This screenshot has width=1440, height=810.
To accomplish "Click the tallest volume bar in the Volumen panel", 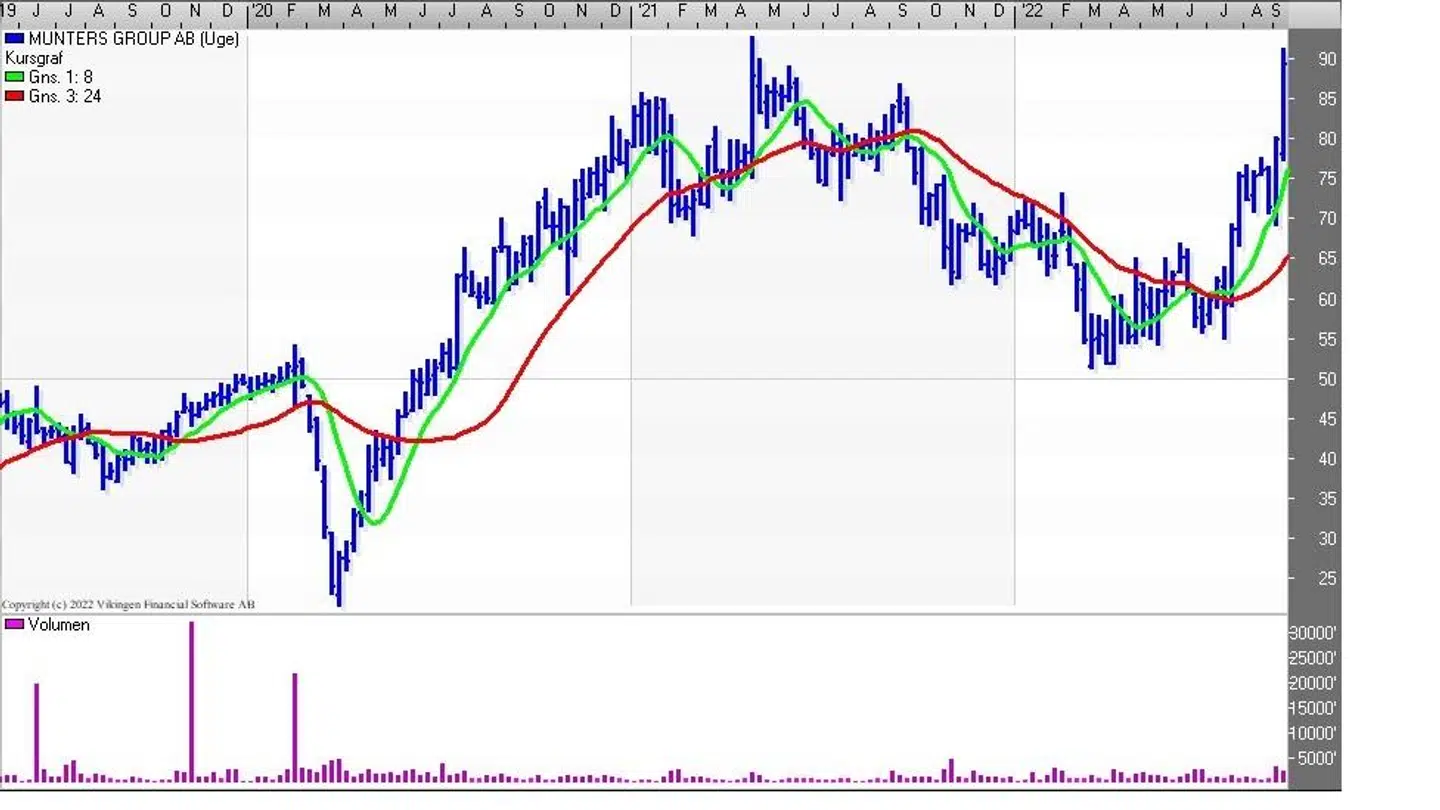I will 191,700.
